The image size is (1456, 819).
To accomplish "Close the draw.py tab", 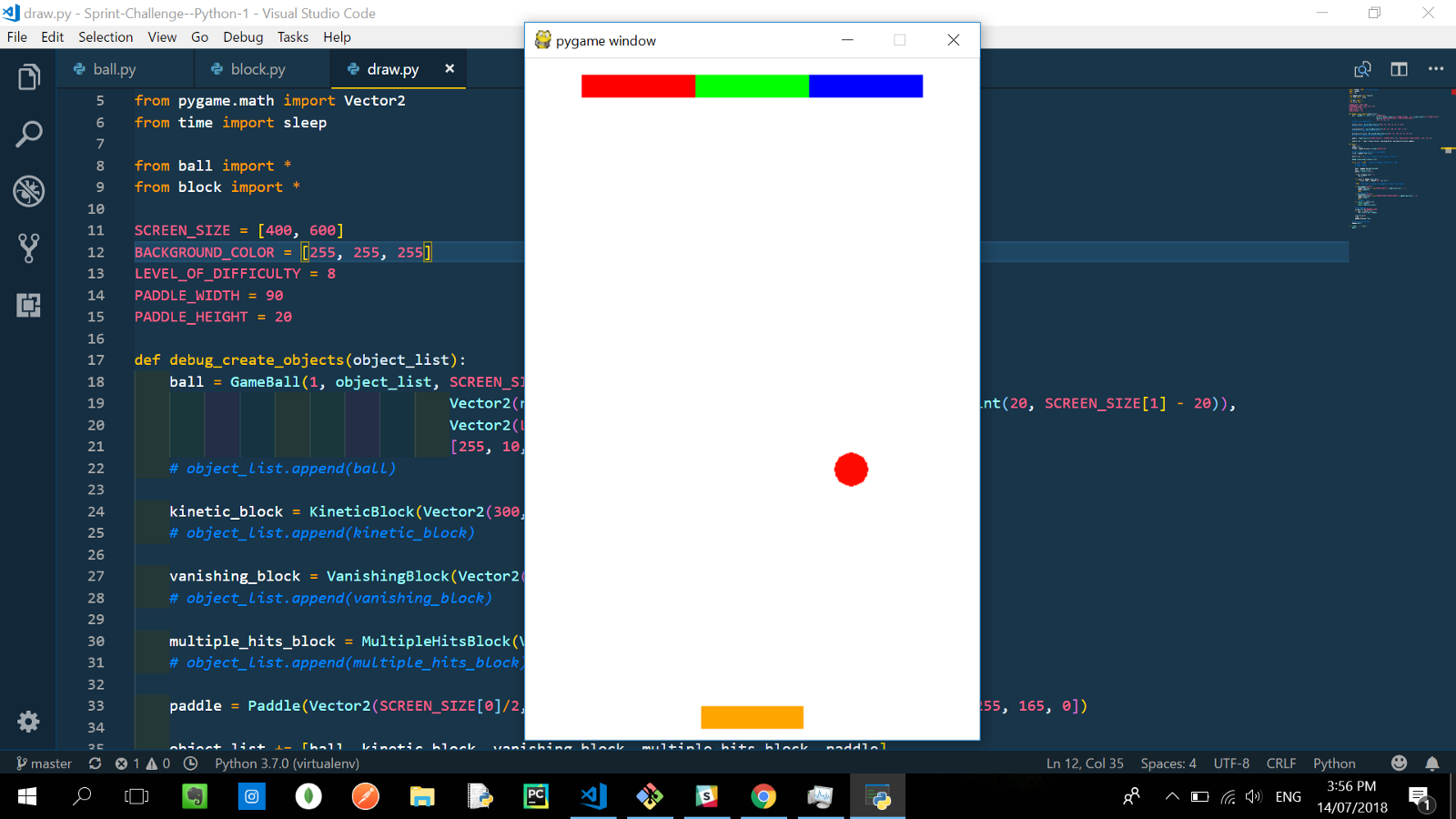I will (450, 68).
